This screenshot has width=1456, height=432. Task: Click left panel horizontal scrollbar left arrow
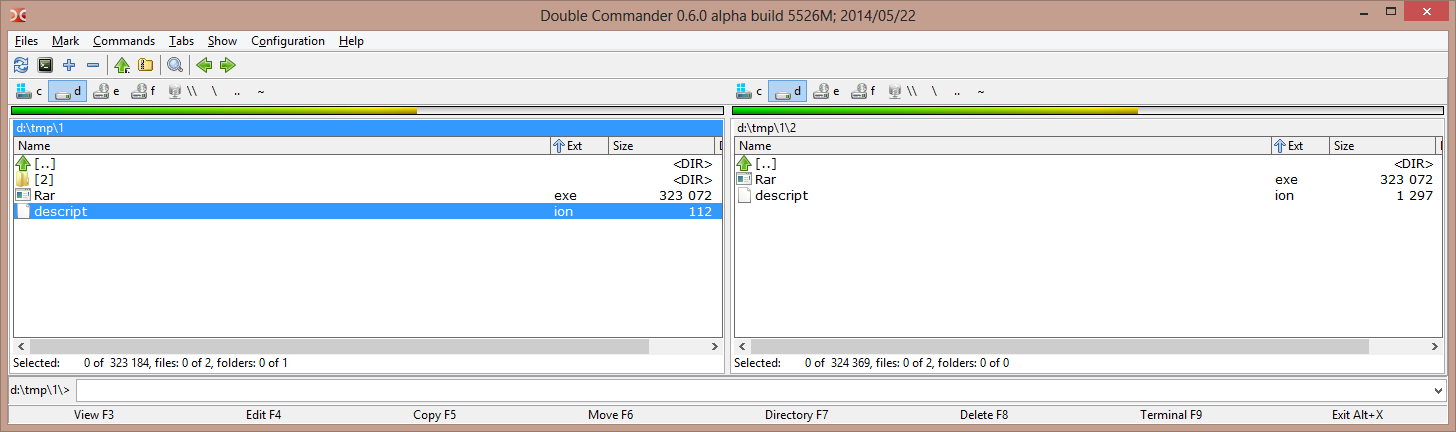22,346
